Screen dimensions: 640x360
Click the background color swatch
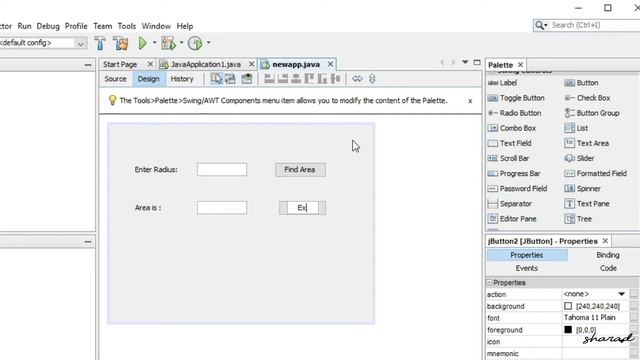pyautogui.click(x=568, y=306)
